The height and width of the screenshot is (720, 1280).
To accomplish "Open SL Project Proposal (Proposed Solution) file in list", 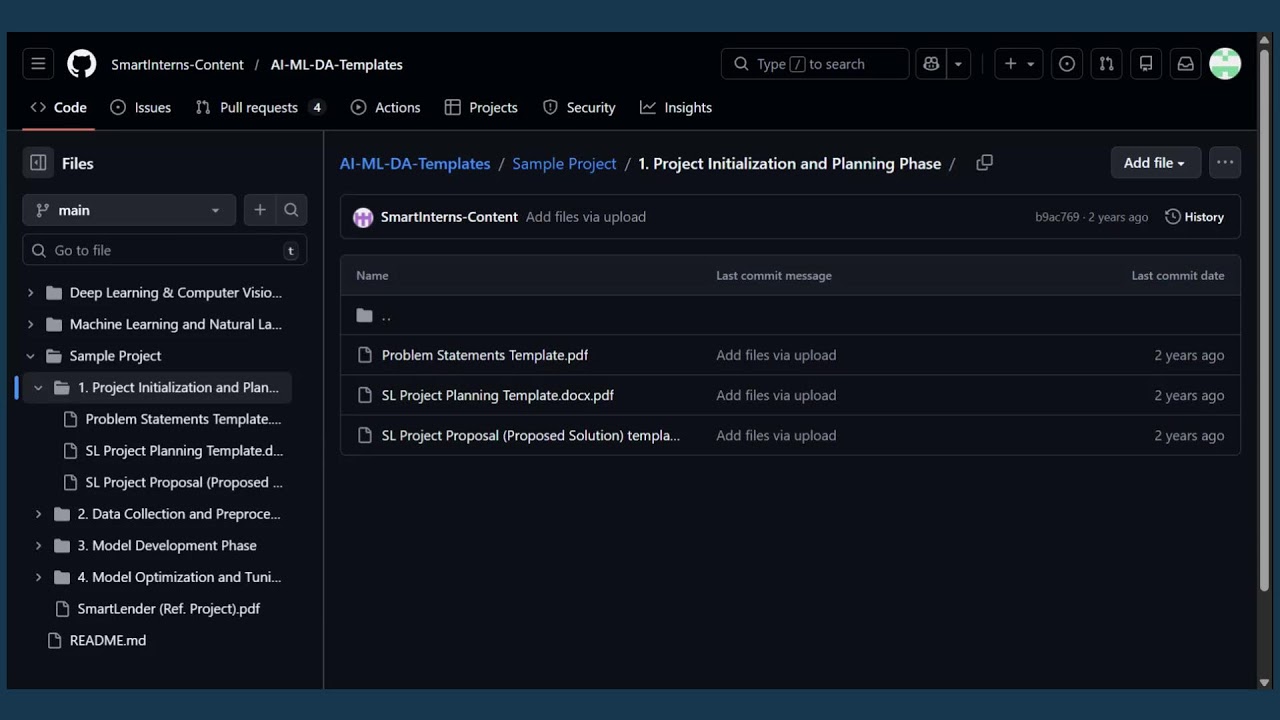I will click(531, 435).
